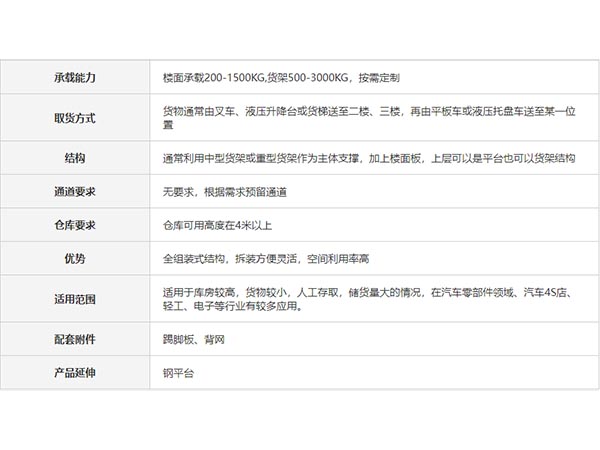Viewport: 600px width, 450px height.
Task: Click the 仓库要求 row header
Action: coord(75,225)
